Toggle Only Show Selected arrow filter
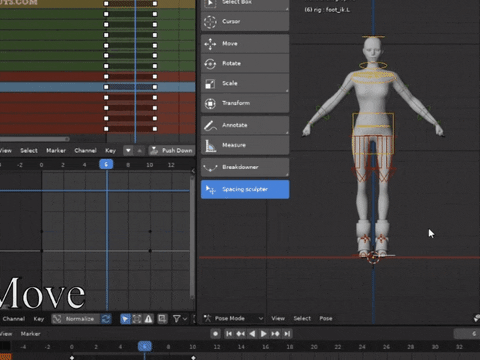Viewport: 480px width, 360px height. (x=125, y=319)
